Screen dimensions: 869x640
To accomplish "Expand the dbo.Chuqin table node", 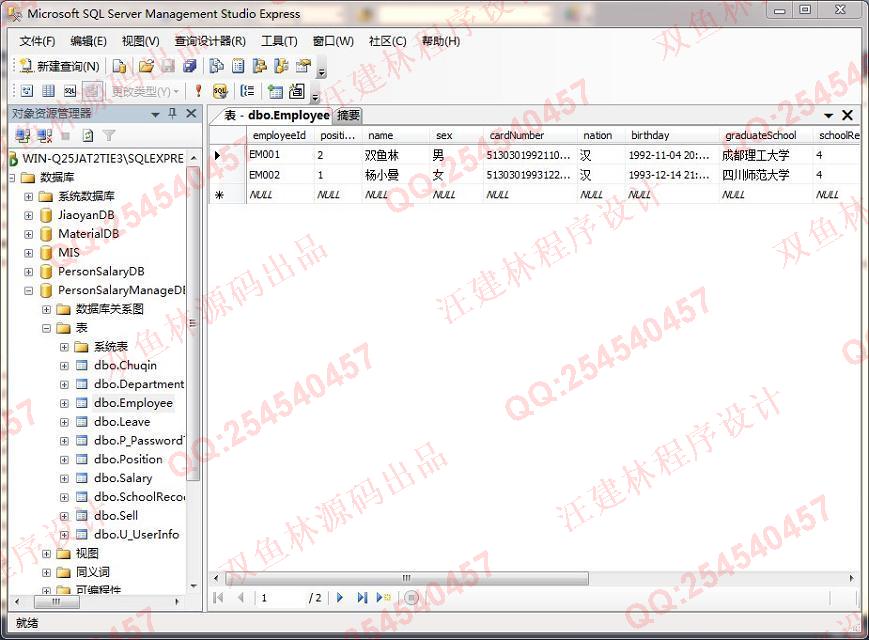I will click(x=64, y=366).
